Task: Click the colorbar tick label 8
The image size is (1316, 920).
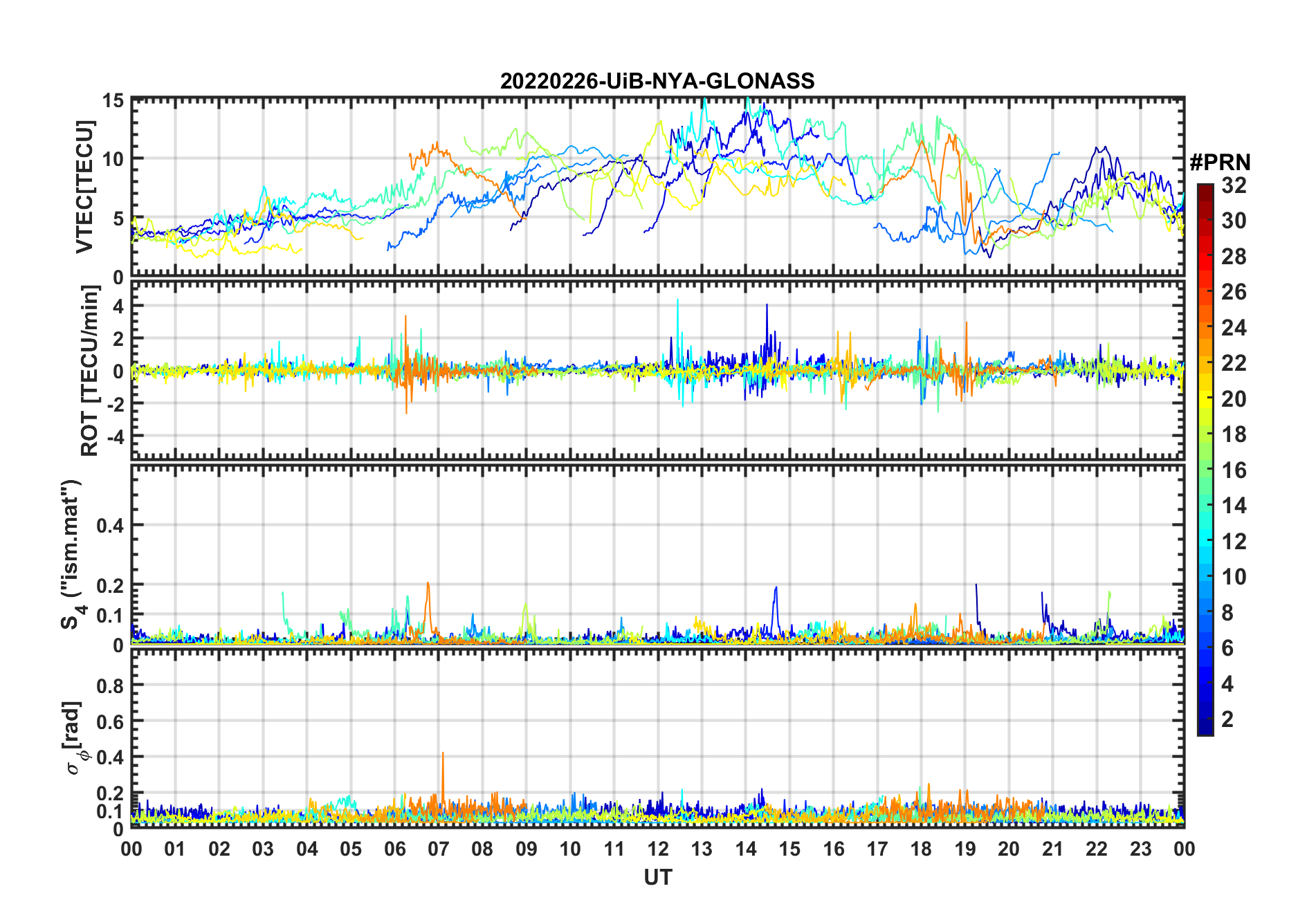Action: point(1227,612)
